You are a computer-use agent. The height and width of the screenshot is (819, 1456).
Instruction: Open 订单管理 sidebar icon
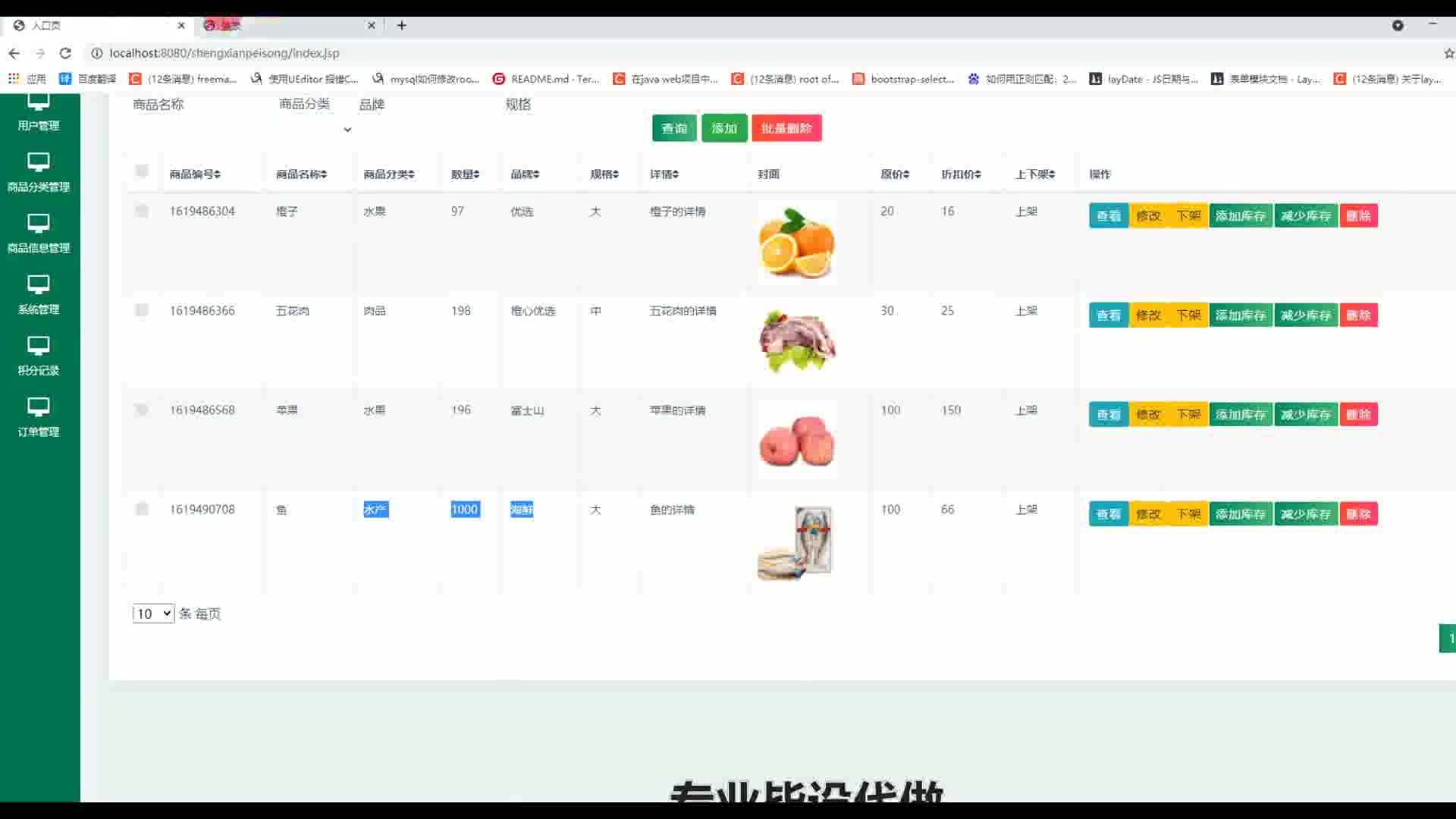pyautogui.click(x=38, y=407)
